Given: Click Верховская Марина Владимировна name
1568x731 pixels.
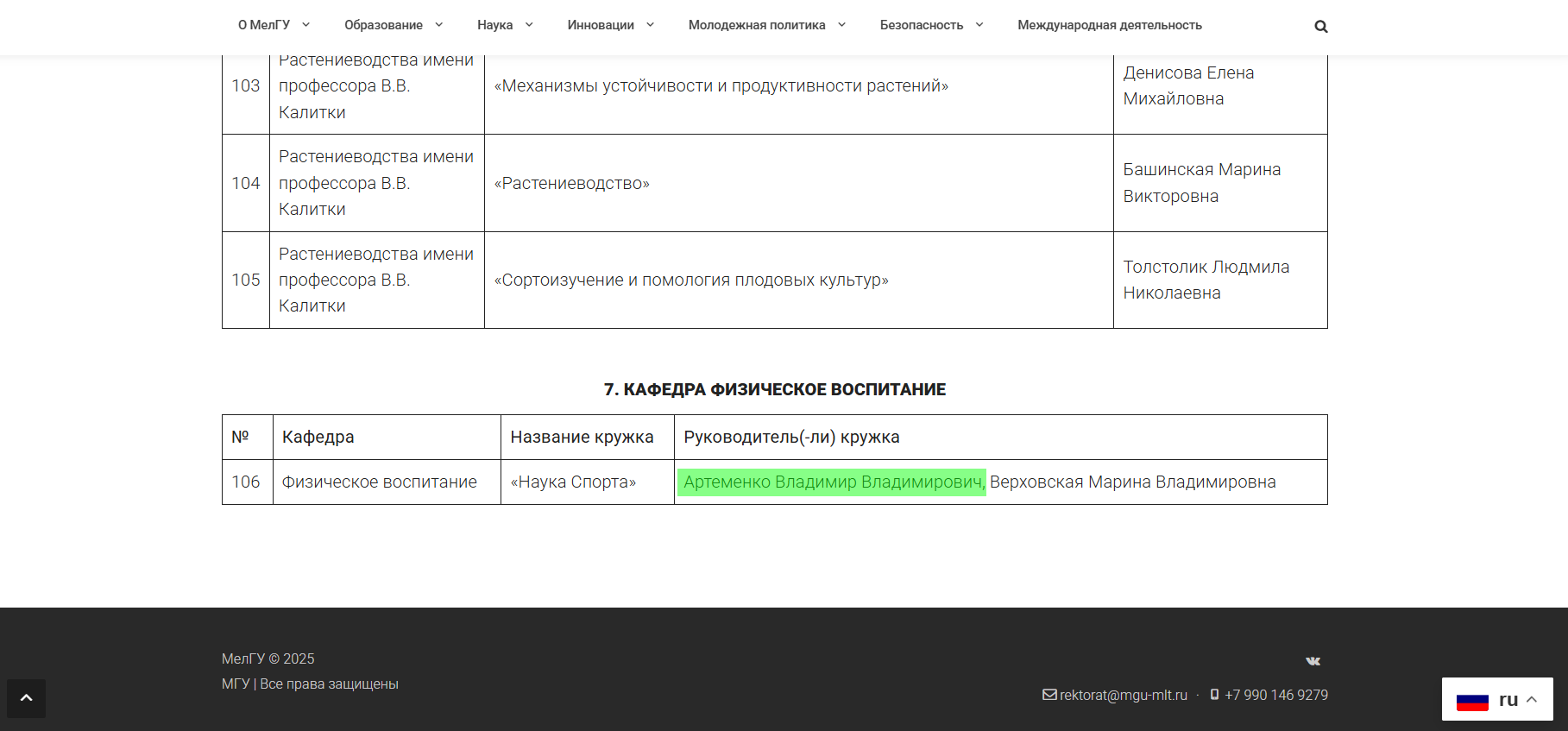Looking at the screenshot, I should click(1132, 482).
